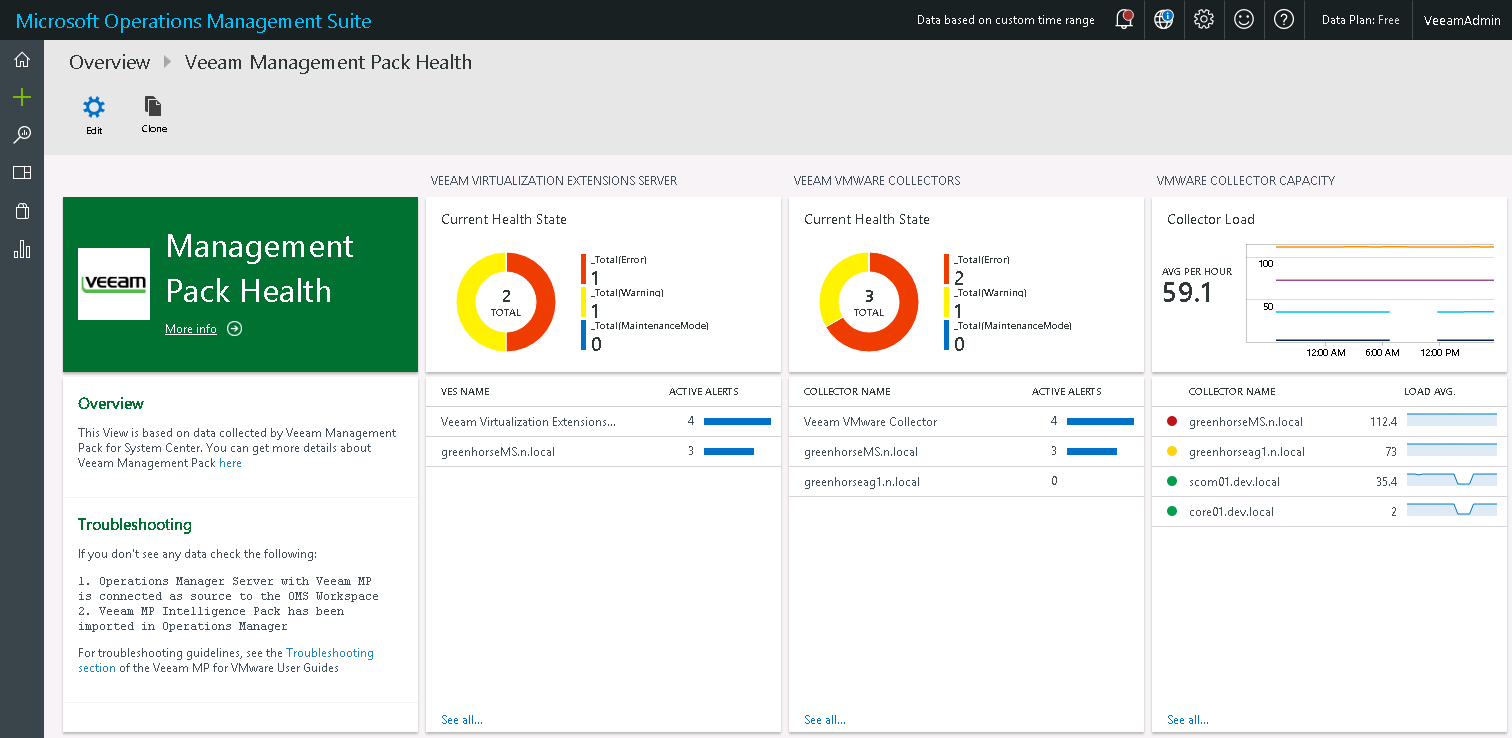This screenshot has width=1512, height=738.
Task: Go back to Overview breadcrumb
Action: (109, 62)
